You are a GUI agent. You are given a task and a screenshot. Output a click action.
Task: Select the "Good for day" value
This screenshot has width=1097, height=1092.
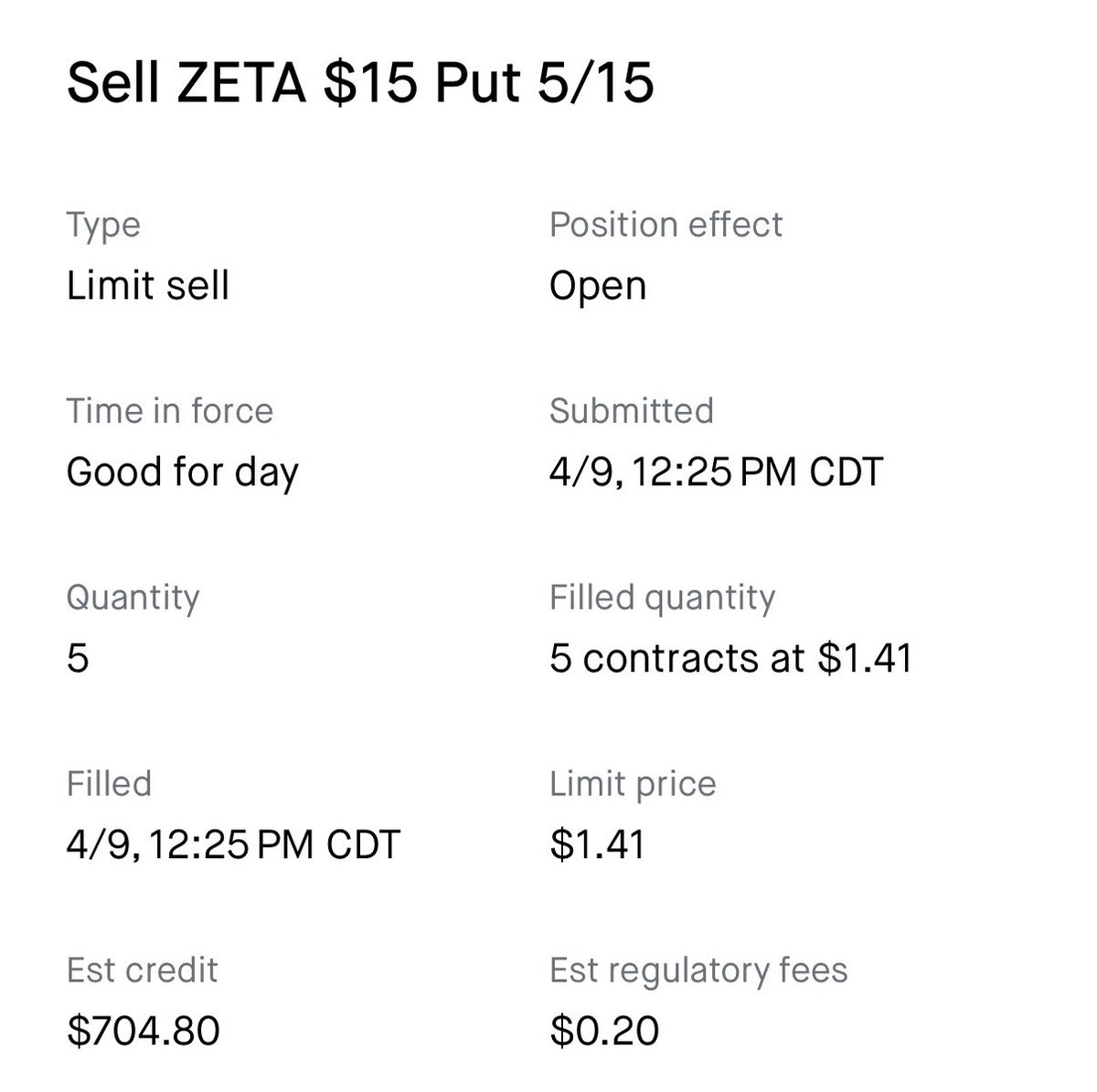point(182,472)
